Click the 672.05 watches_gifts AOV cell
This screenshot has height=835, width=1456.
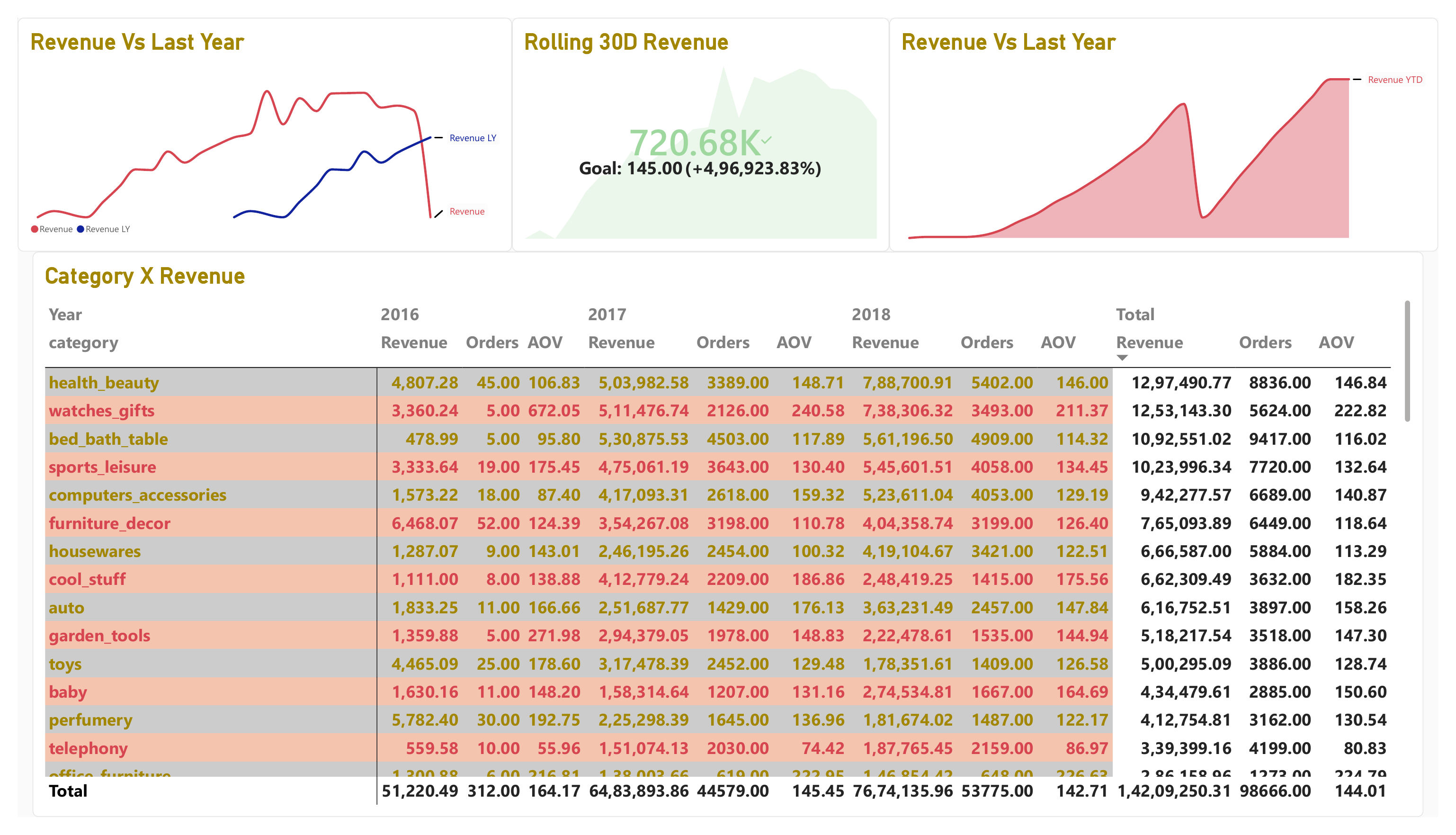click(x=554, y=411)
